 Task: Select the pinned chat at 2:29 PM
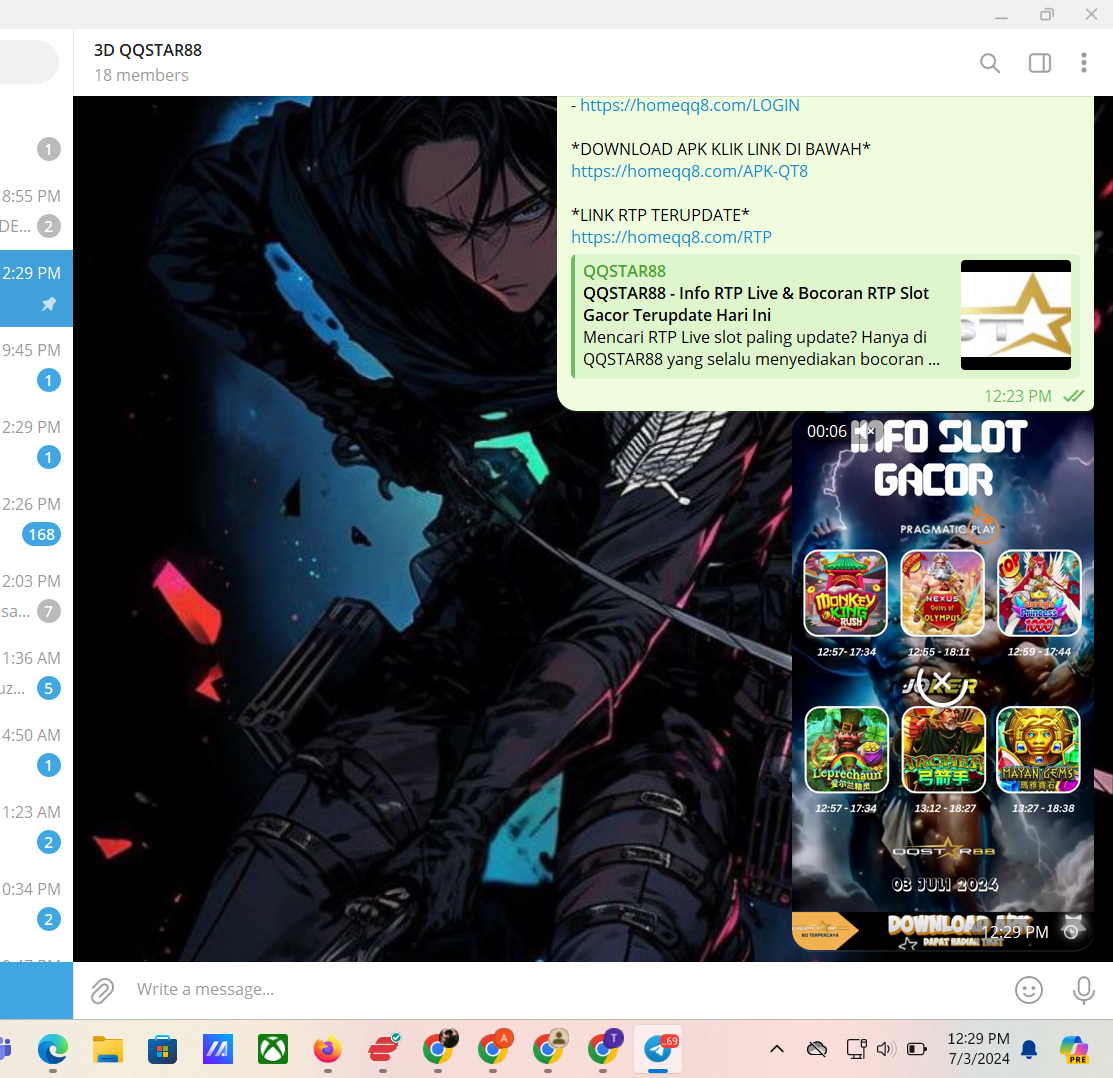click(36, 288)
